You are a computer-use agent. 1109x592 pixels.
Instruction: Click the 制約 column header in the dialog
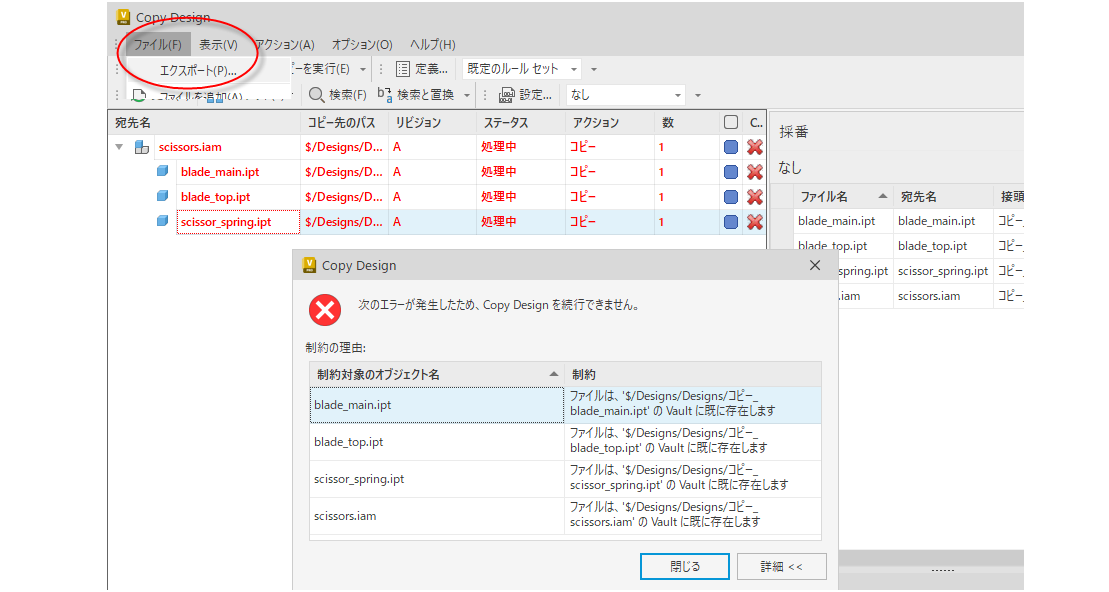[692, 374]
